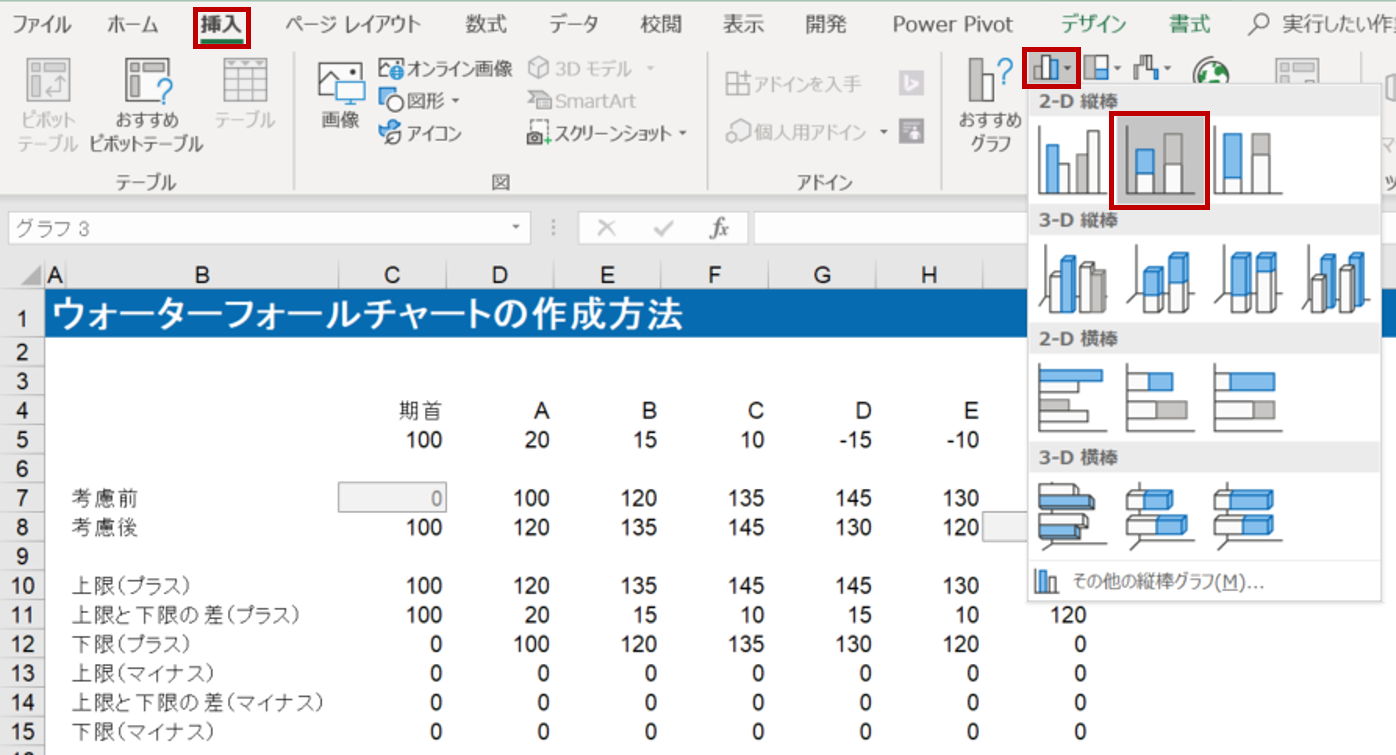Click the テーブル button
Image resolution: width=1396 pixels, height=755 pixels.
coord(244,95)
